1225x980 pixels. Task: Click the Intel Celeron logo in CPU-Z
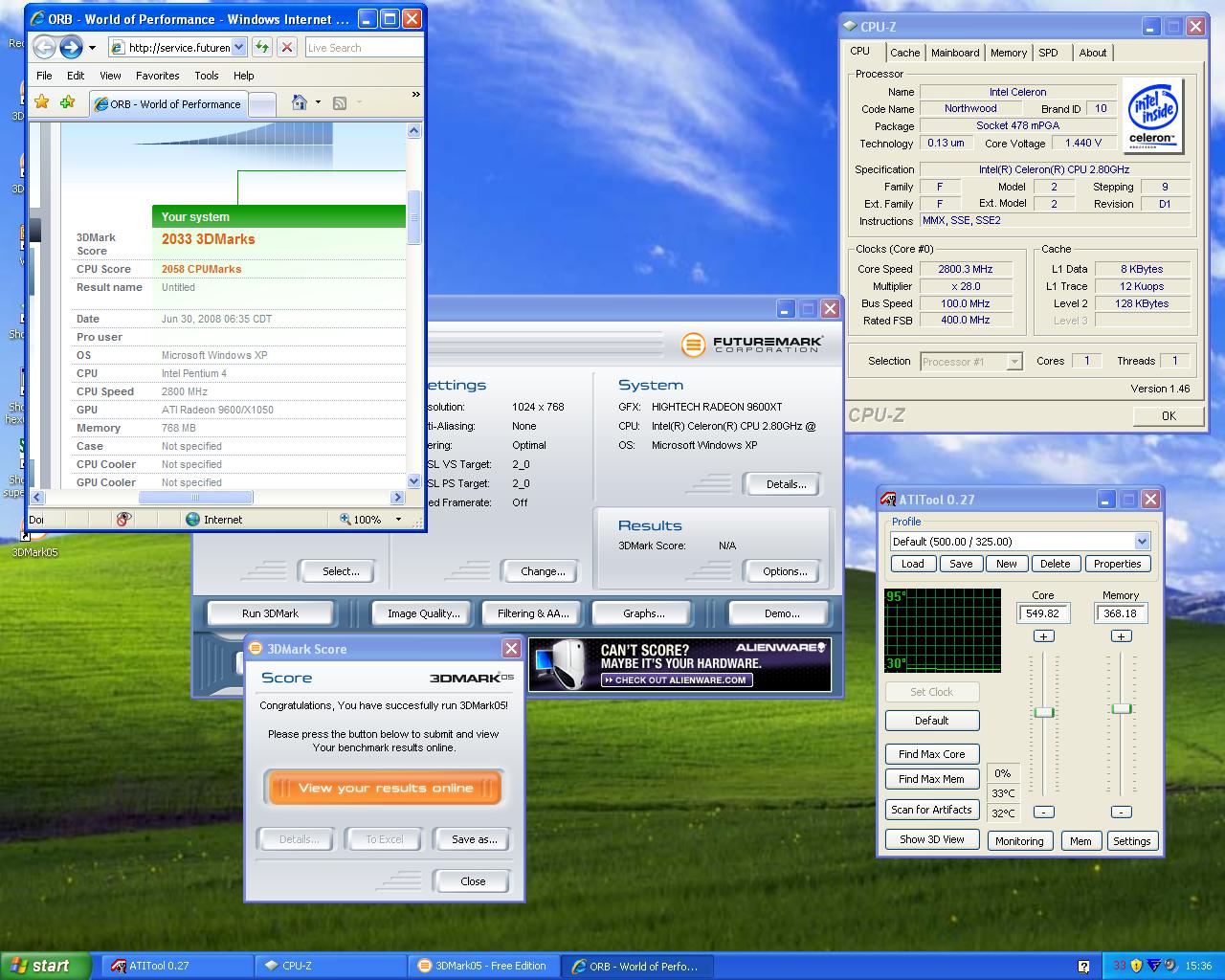click(x=1152, y=116)
